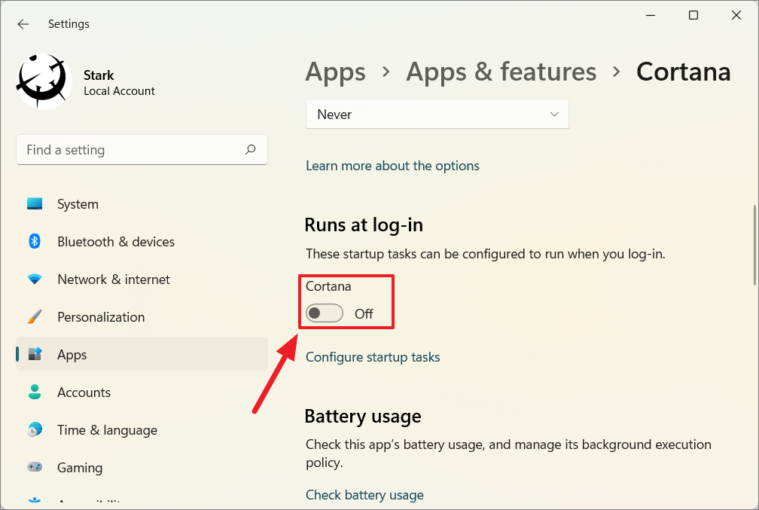Viewport: 759px width, 510px height.
Task: Click the back arrow in Settings
Action: pyautogui.click(x=23, y=24)
